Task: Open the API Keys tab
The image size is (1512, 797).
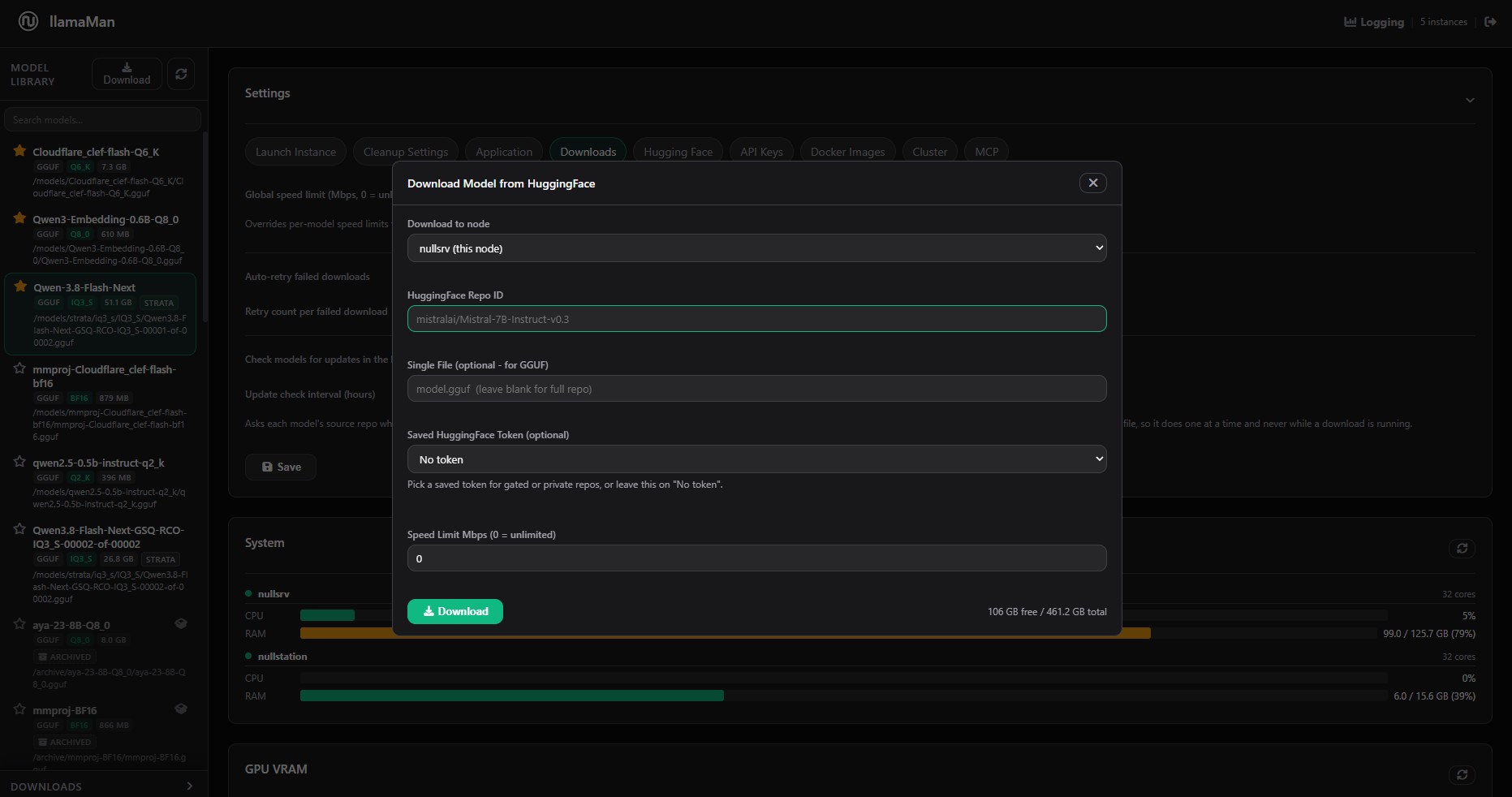Action: pos(761,152)
